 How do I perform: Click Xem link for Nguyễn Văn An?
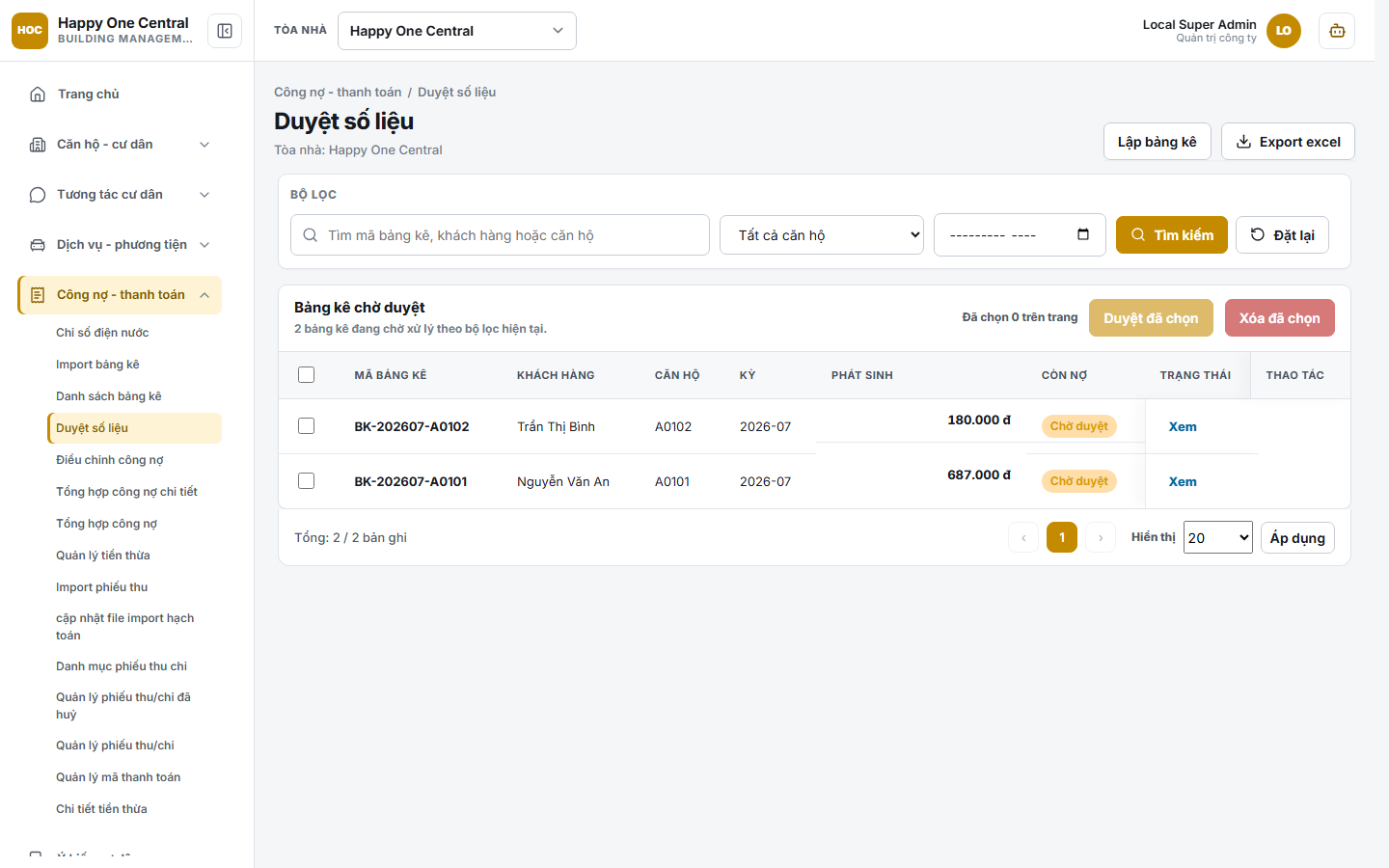pos(1183,482)
